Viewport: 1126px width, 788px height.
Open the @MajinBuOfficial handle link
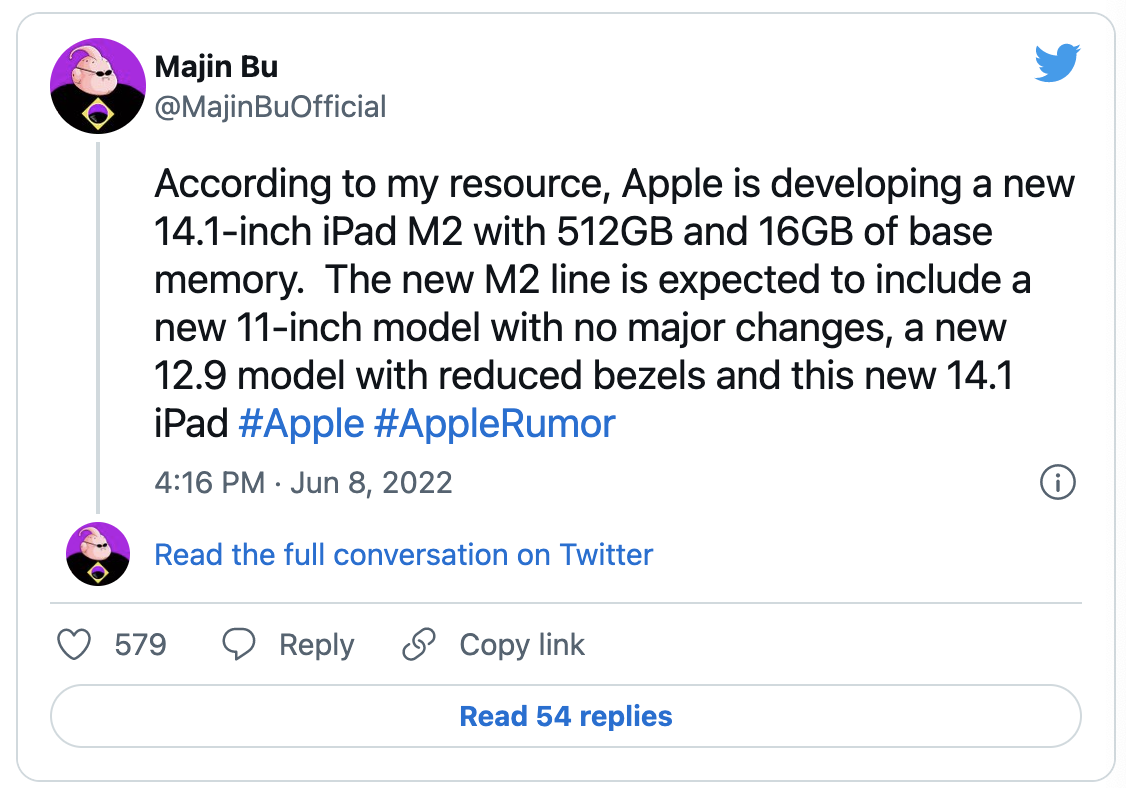point(270,106)
